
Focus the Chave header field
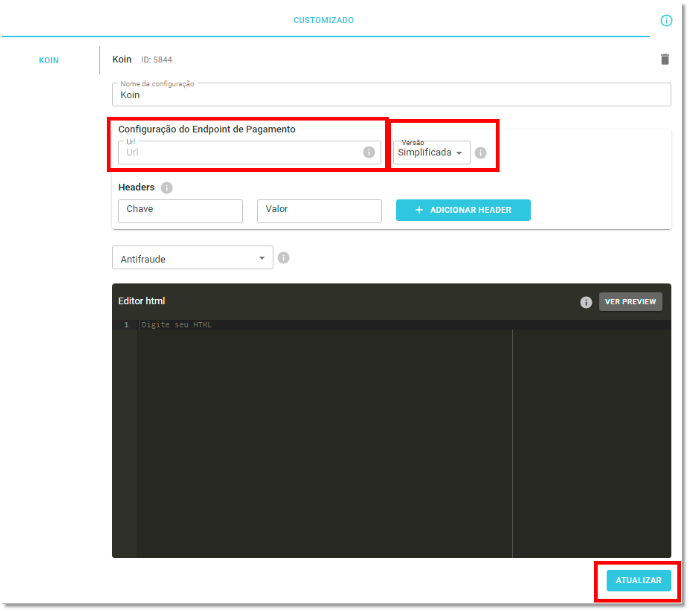pos(180,211)
